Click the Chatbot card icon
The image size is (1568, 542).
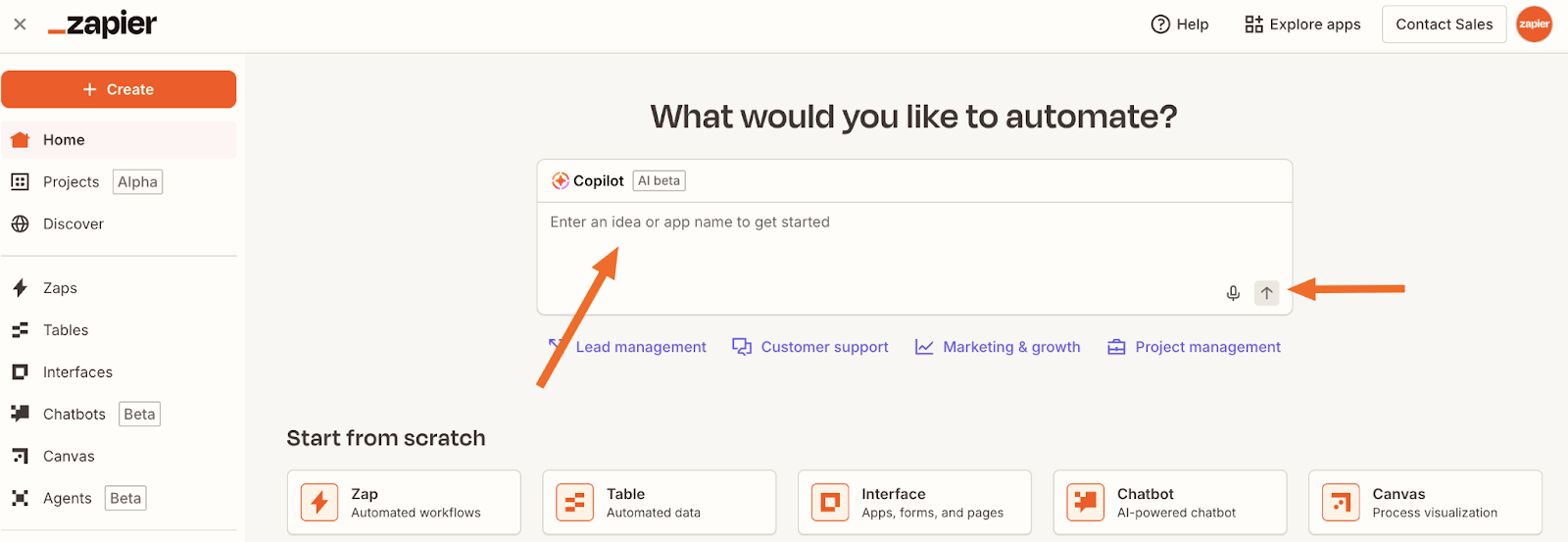(x=1086, y=503)
